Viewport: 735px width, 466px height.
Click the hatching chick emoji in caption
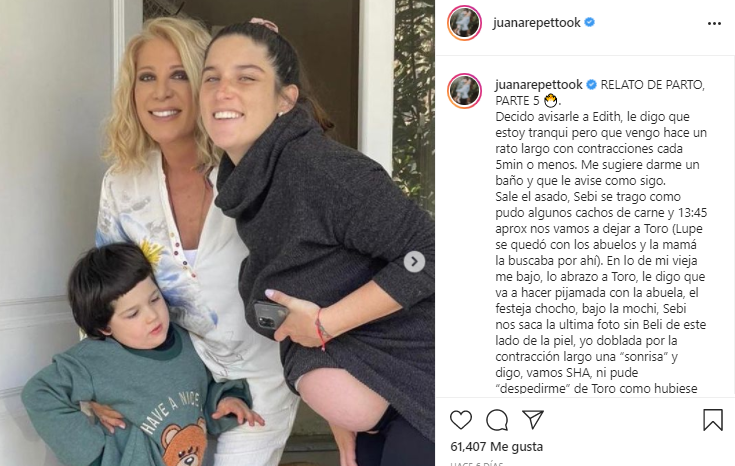point(551,101)
